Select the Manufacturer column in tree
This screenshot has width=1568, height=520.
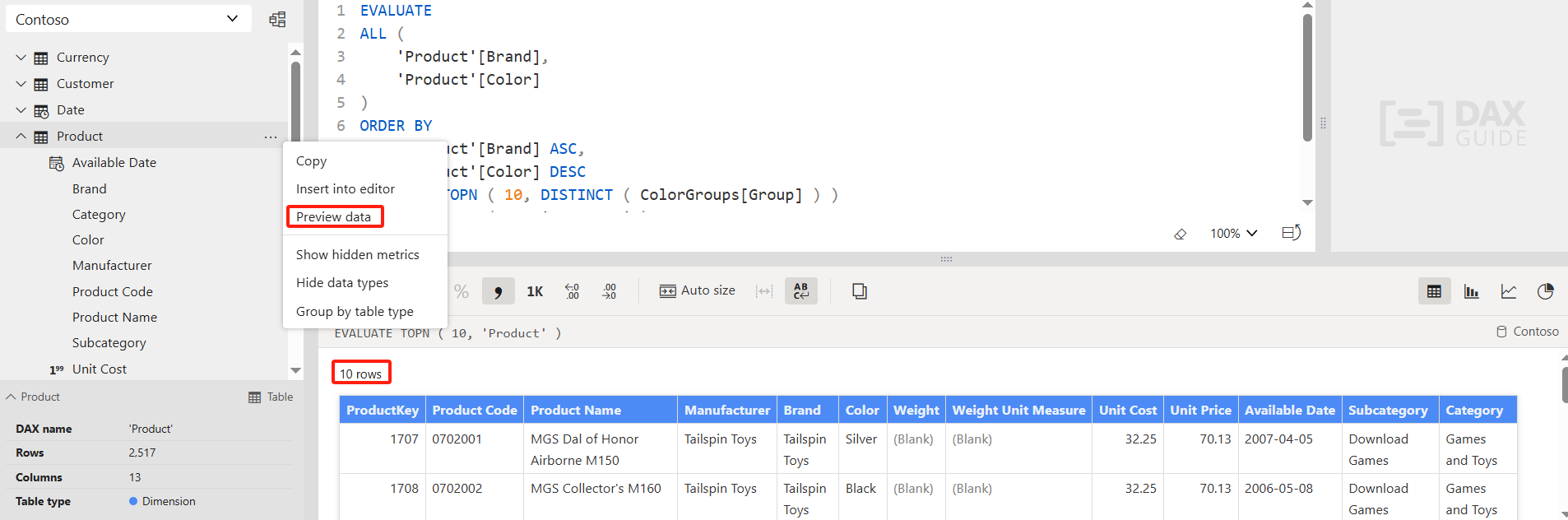click(x=112, y=266)
